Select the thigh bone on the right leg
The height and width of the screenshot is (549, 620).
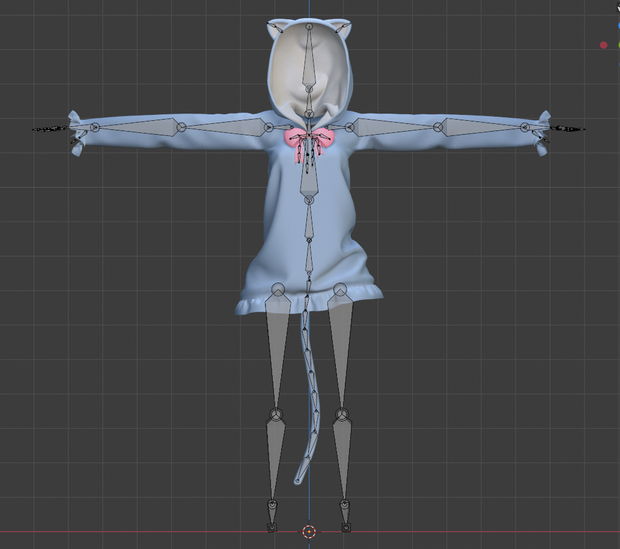click(x=341, y=352)
